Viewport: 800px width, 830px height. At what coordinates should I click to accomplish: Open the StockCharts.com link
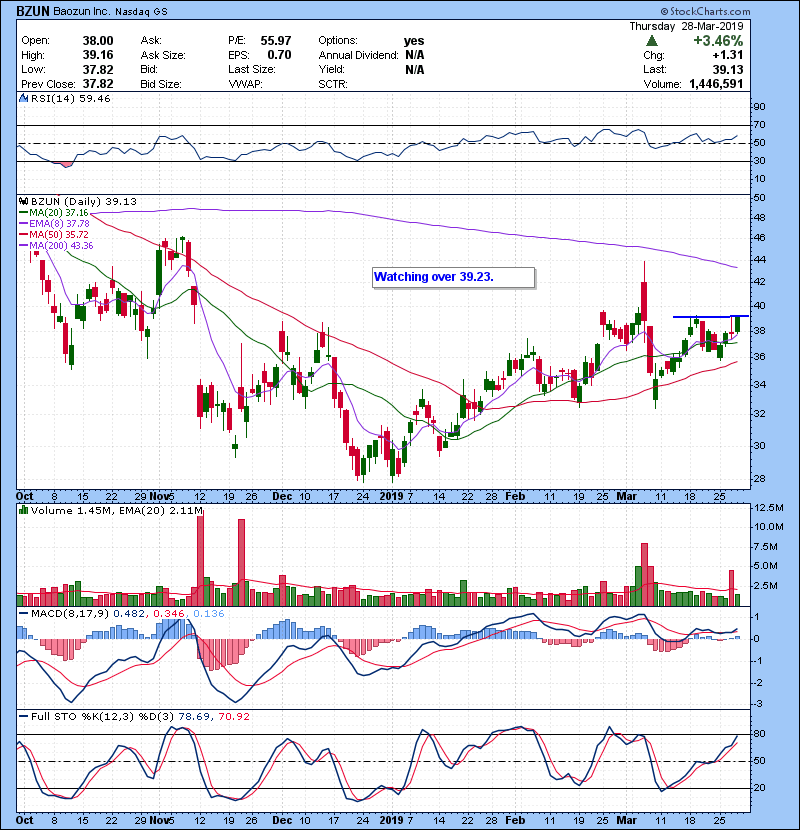tap(705, 11)
